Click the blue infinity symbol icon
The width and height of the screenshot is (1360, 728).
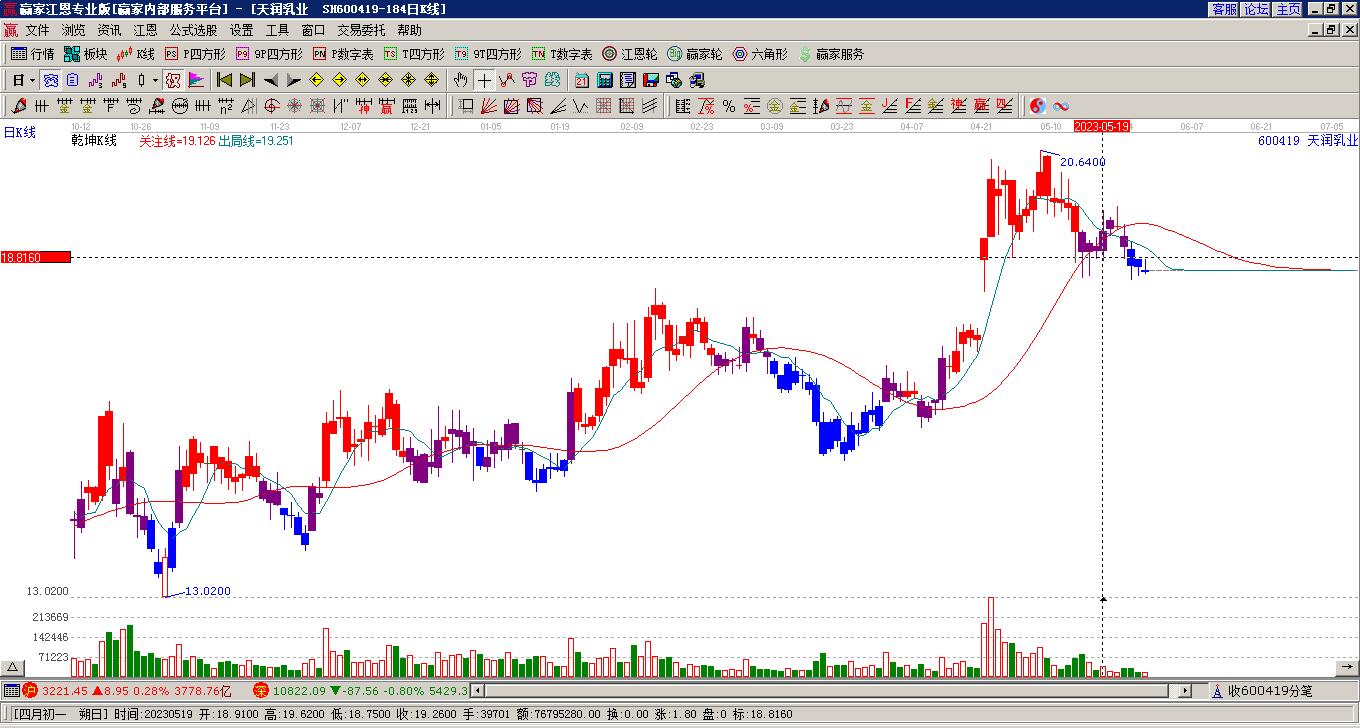point(1061,106)
